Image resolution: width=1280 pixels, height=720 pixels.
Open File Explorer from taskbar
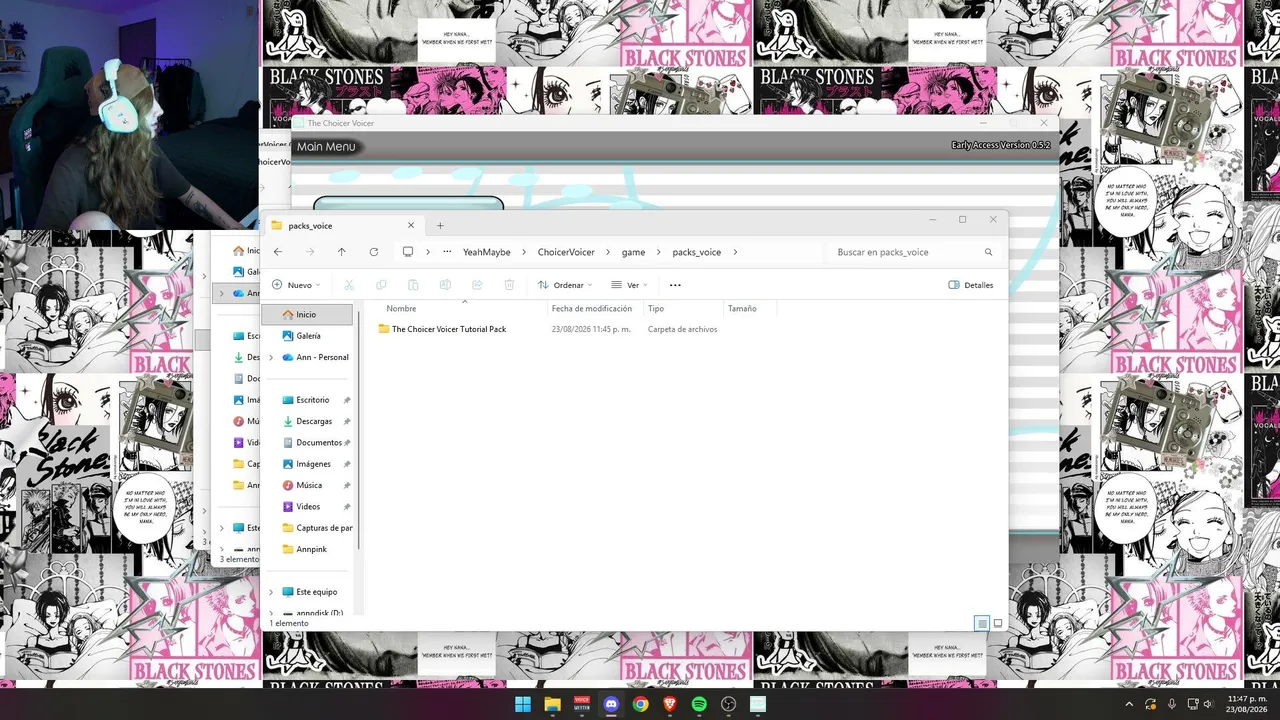(552, 704)
